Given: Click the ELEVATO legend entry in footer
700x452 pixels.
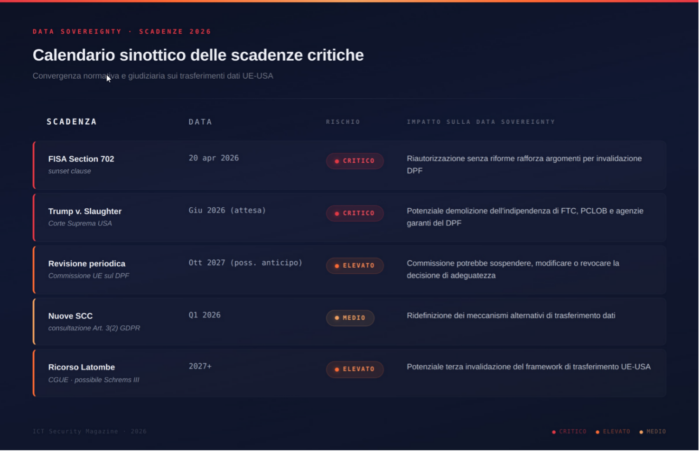Looking at the screenshot, I should [x=613, y=431].
